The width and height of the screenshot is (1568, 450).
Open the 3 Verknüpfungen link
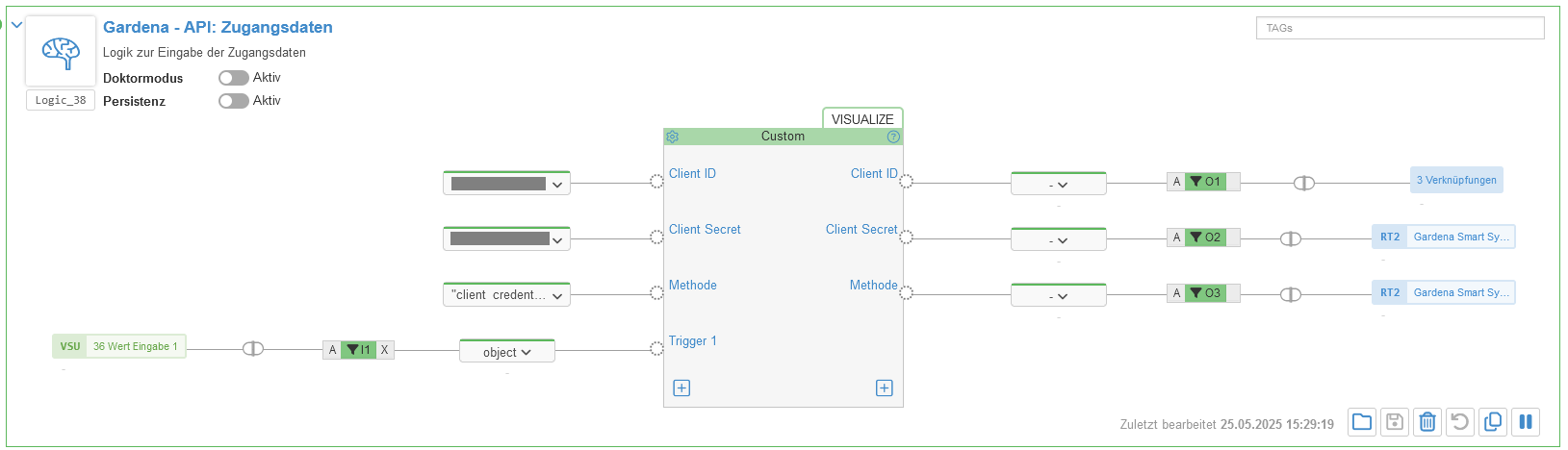[1456, 180]
